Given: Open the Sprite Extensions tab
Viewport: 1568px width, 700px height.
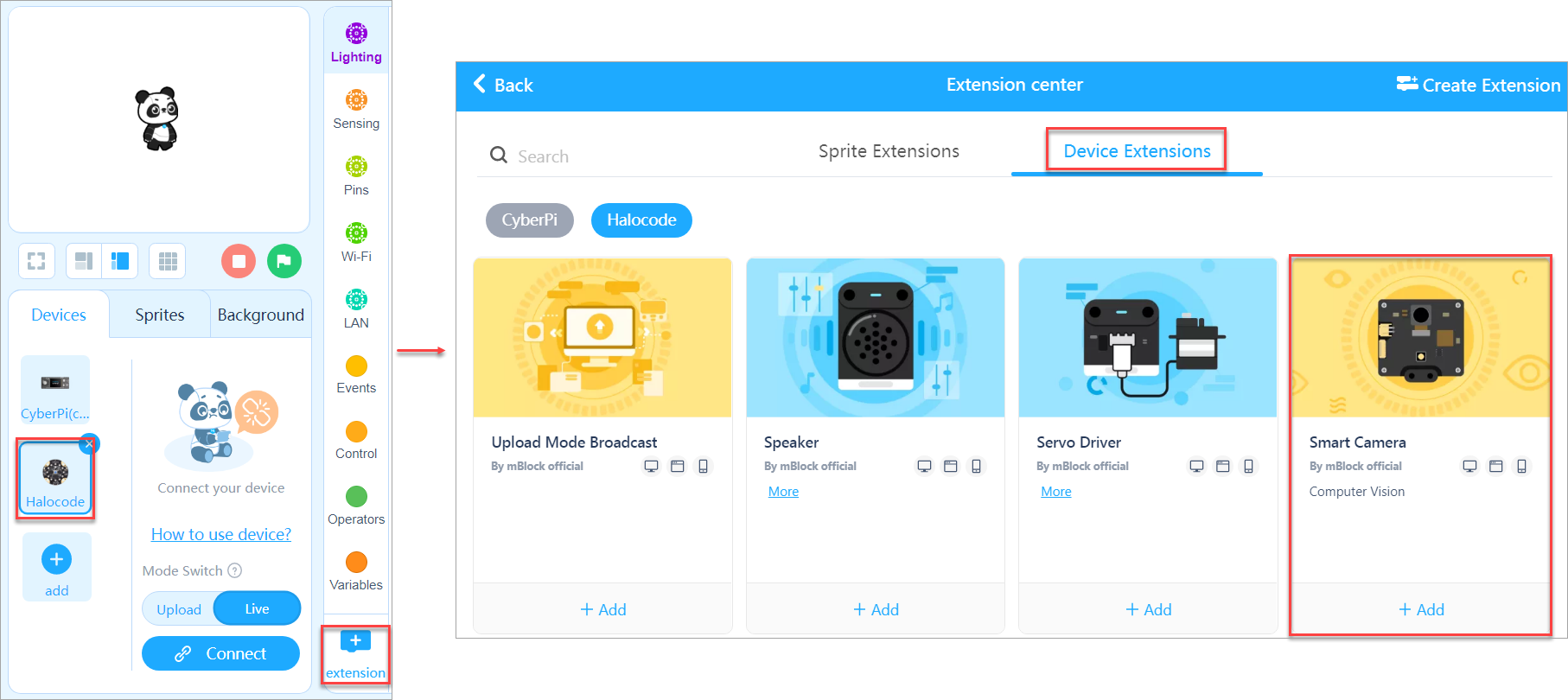Looking at the screenshot, I should click(x=889, y=151).
